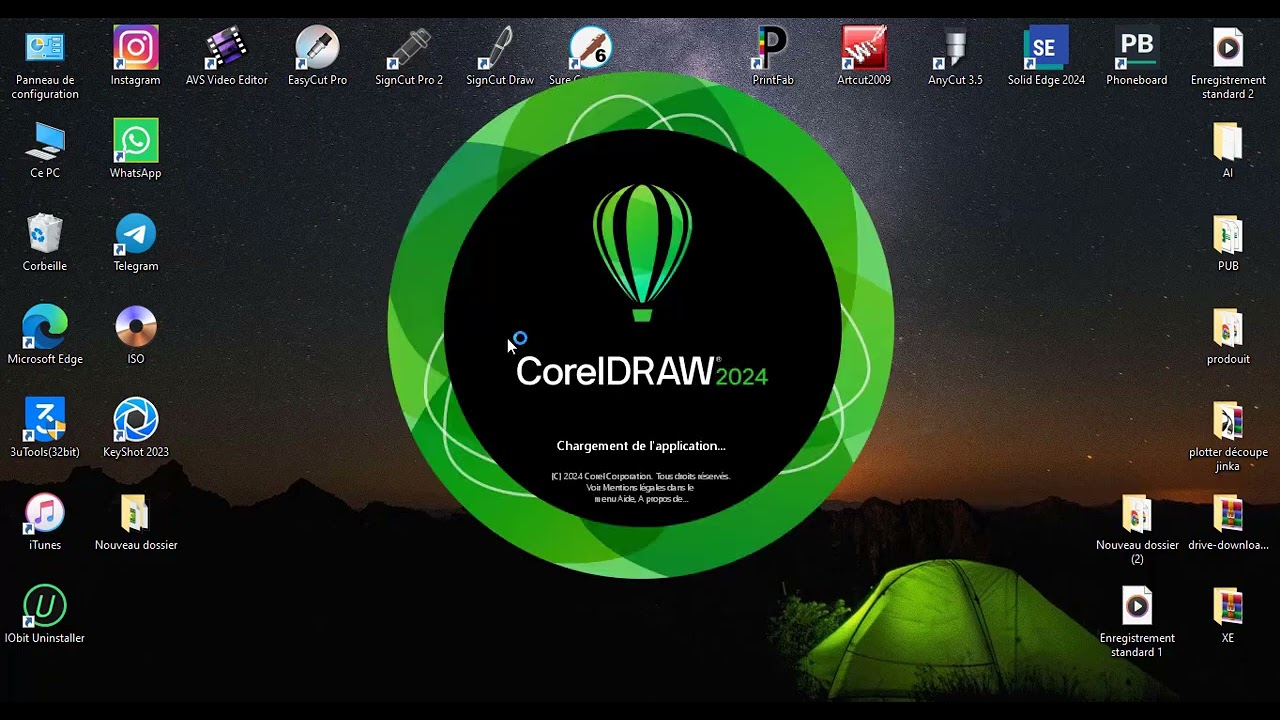Open SignCut Pro 2 shortcut
The image size is (1280, 720).
coord(409,56)
